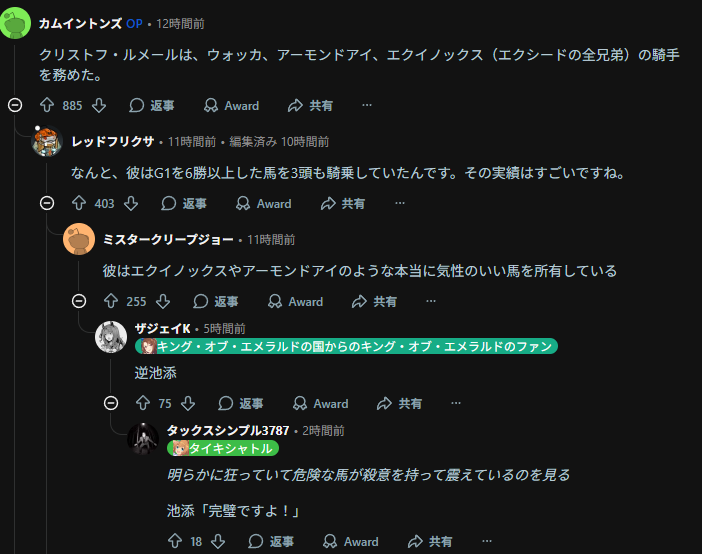Open カムイントンズ's user profile
702x554 pixels.
(80, 23)
